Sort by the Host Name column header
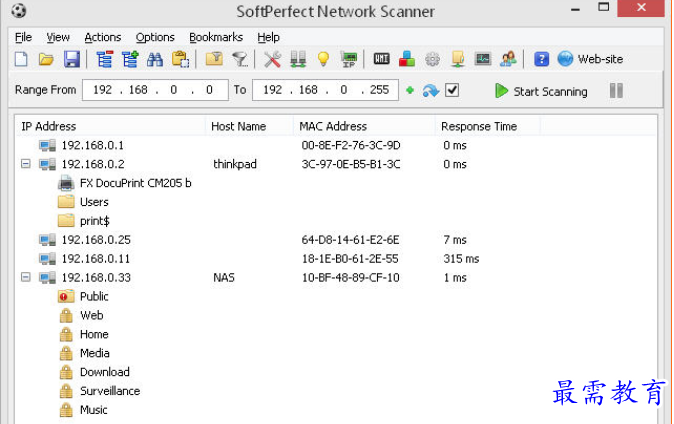674x424 pixels. coord(250,126)
